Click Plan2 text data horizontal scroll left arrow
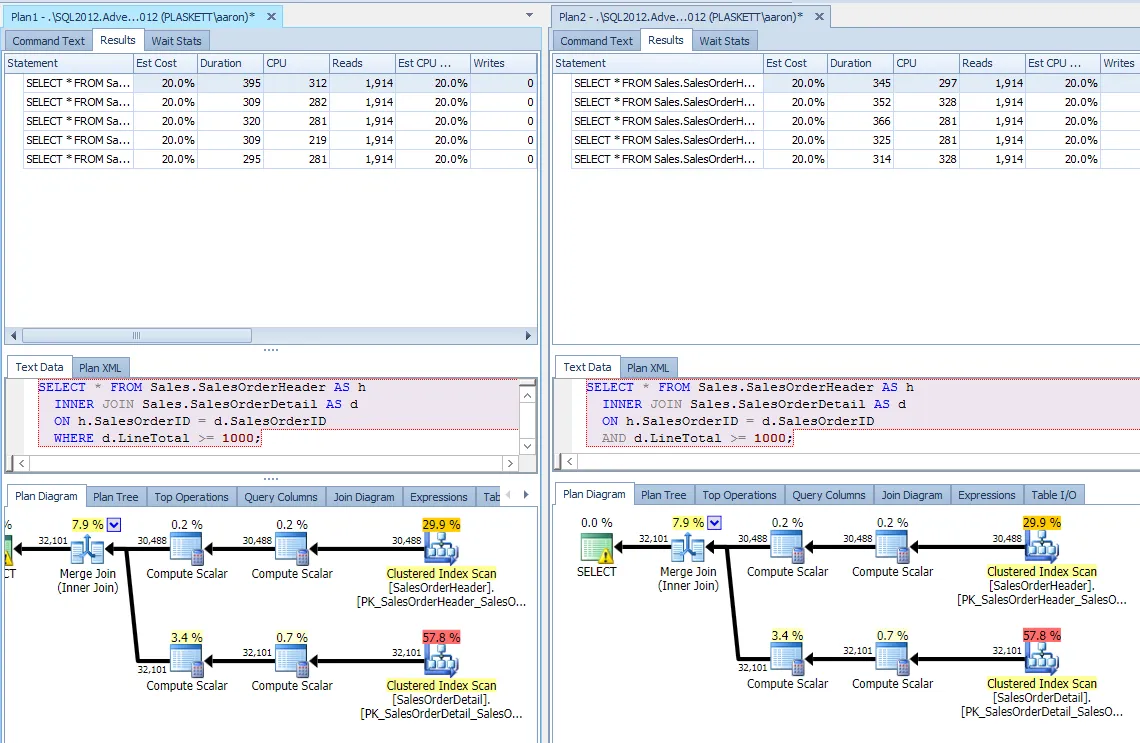The height and width of the screenshot is (743, 1140). click(570, 462)
